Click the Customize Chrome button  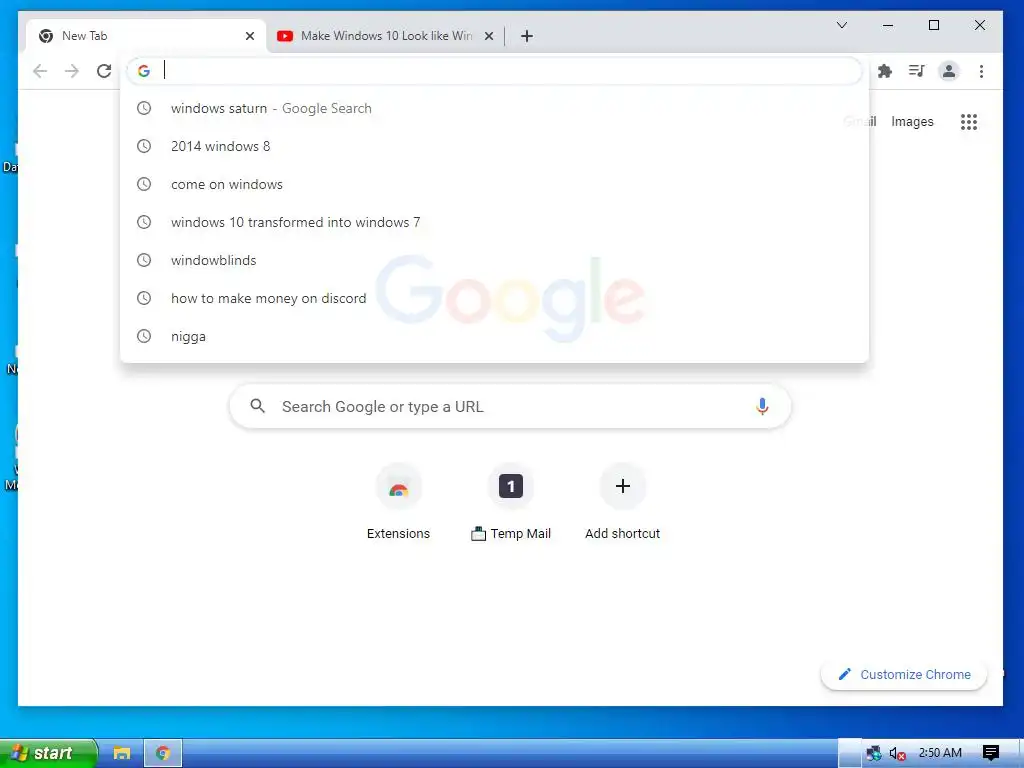904,675
